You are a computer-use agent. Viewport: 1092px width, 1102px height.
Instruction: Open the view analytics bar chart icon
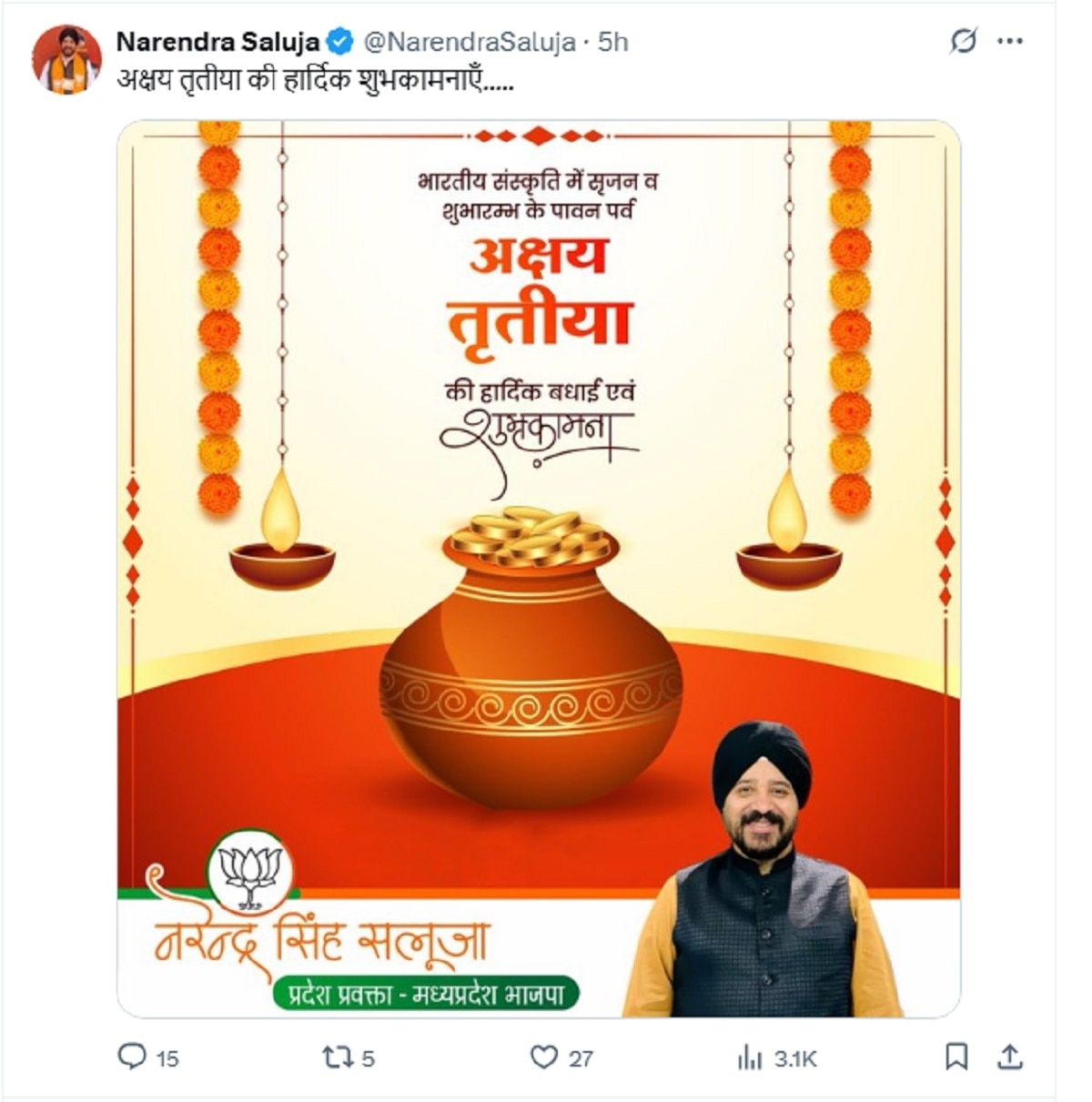750,1057
